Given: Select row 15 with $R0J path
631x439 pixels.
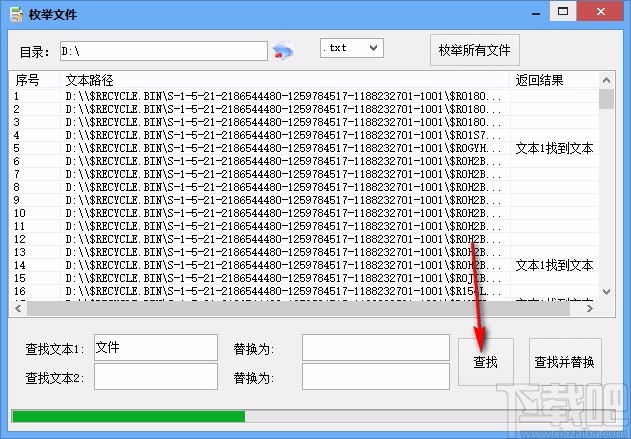Looking at the screenshot, I should coord(304,278).
